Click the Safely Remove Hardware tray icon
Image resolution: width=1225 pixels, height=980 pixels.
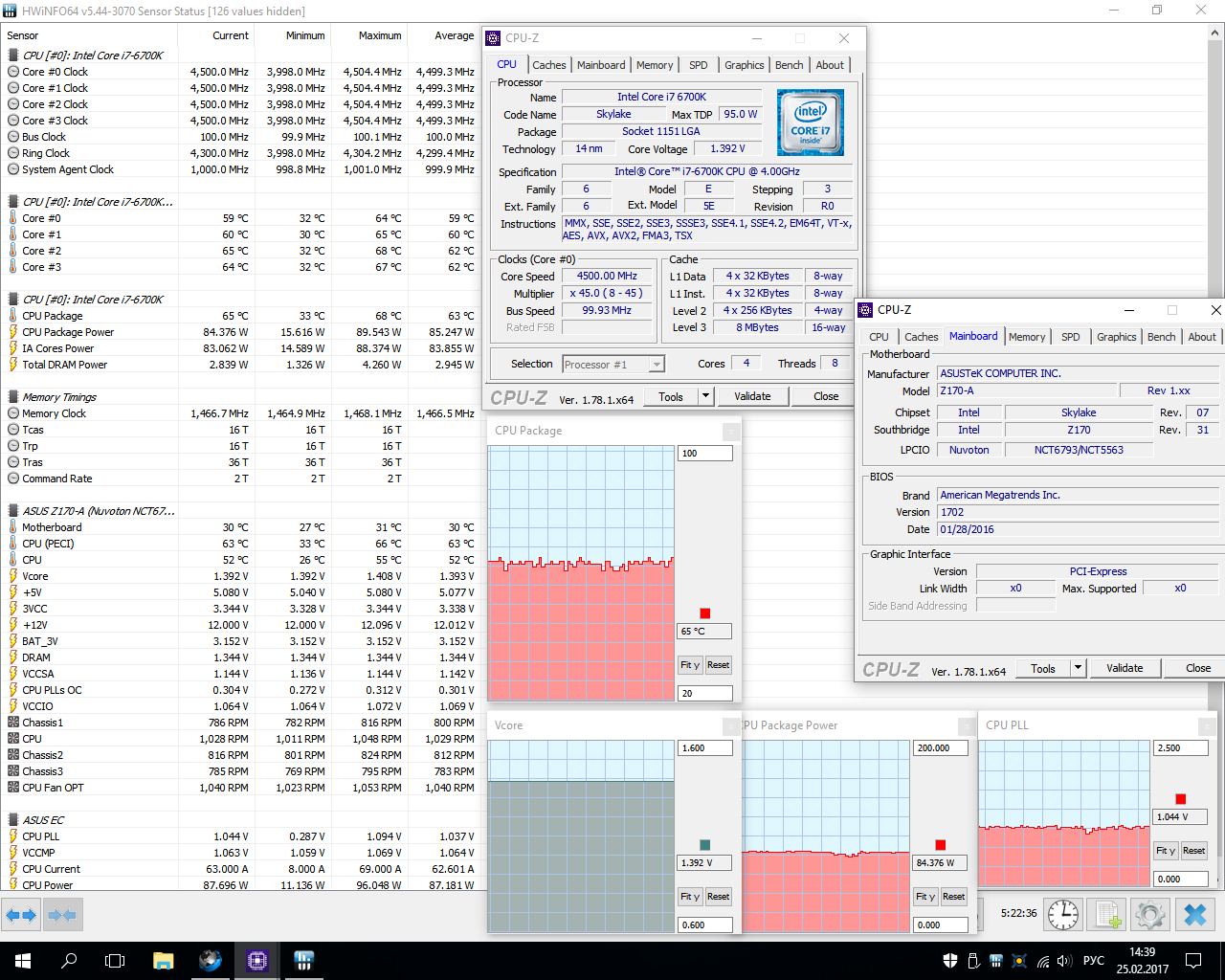[973, 961]
